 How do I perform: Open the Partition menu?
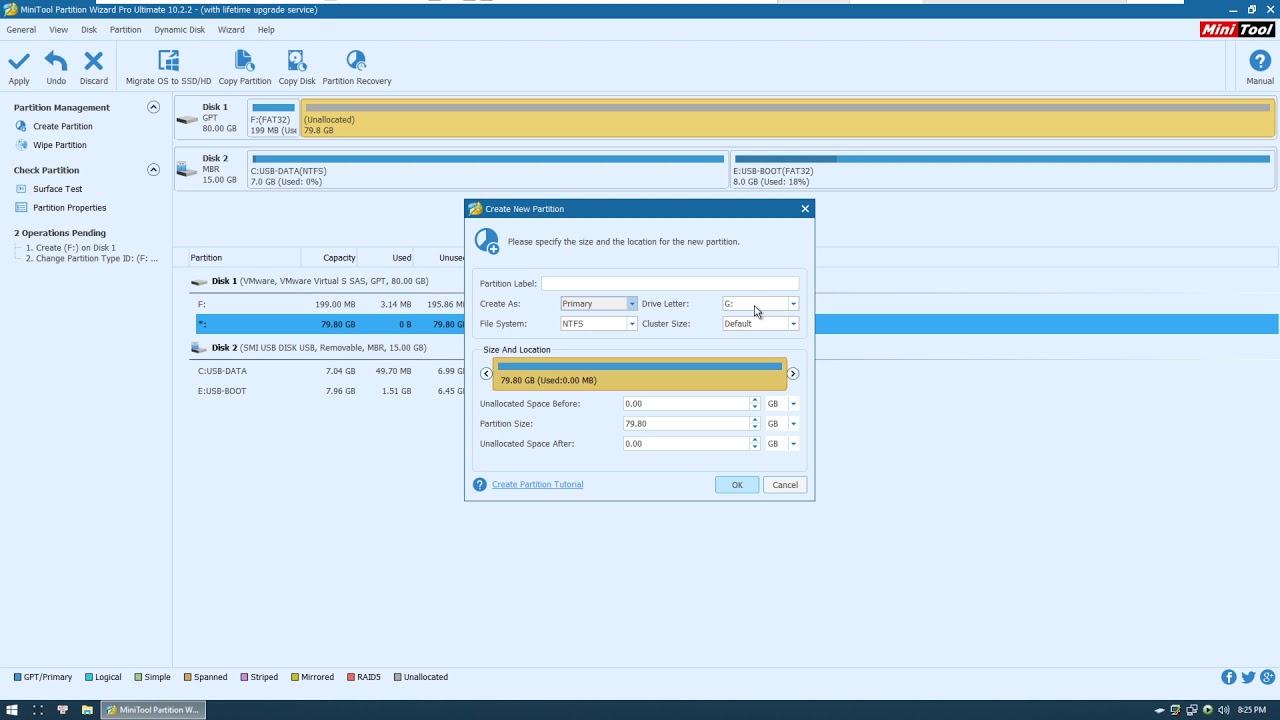click(x=125, y=30)
